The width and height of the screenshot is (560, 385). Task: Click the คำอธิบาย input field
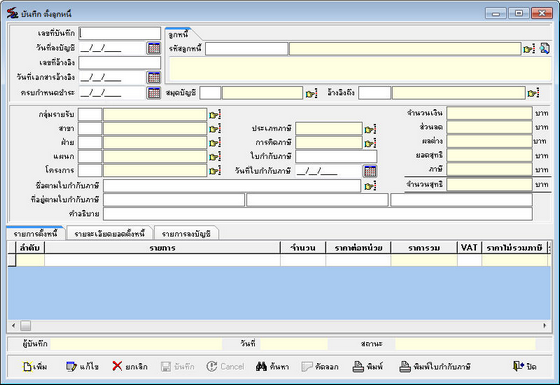[318, 214]
